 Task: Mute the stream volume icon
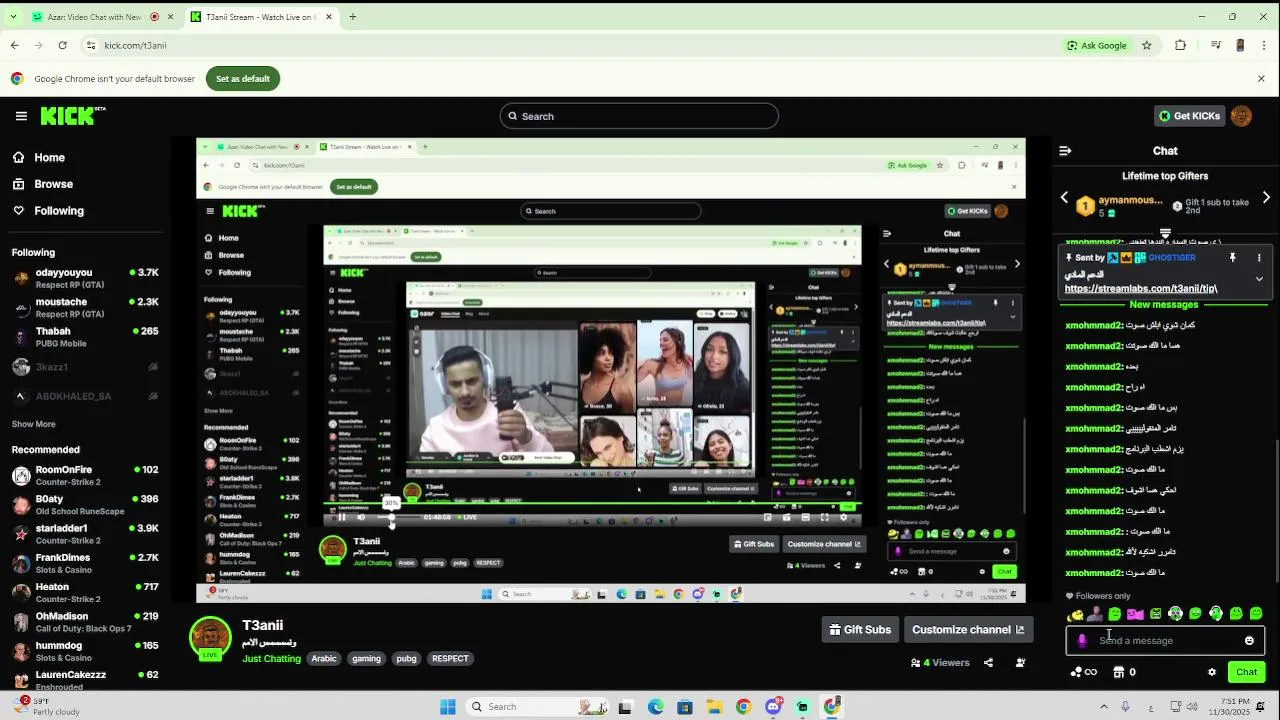click(361, 517)
